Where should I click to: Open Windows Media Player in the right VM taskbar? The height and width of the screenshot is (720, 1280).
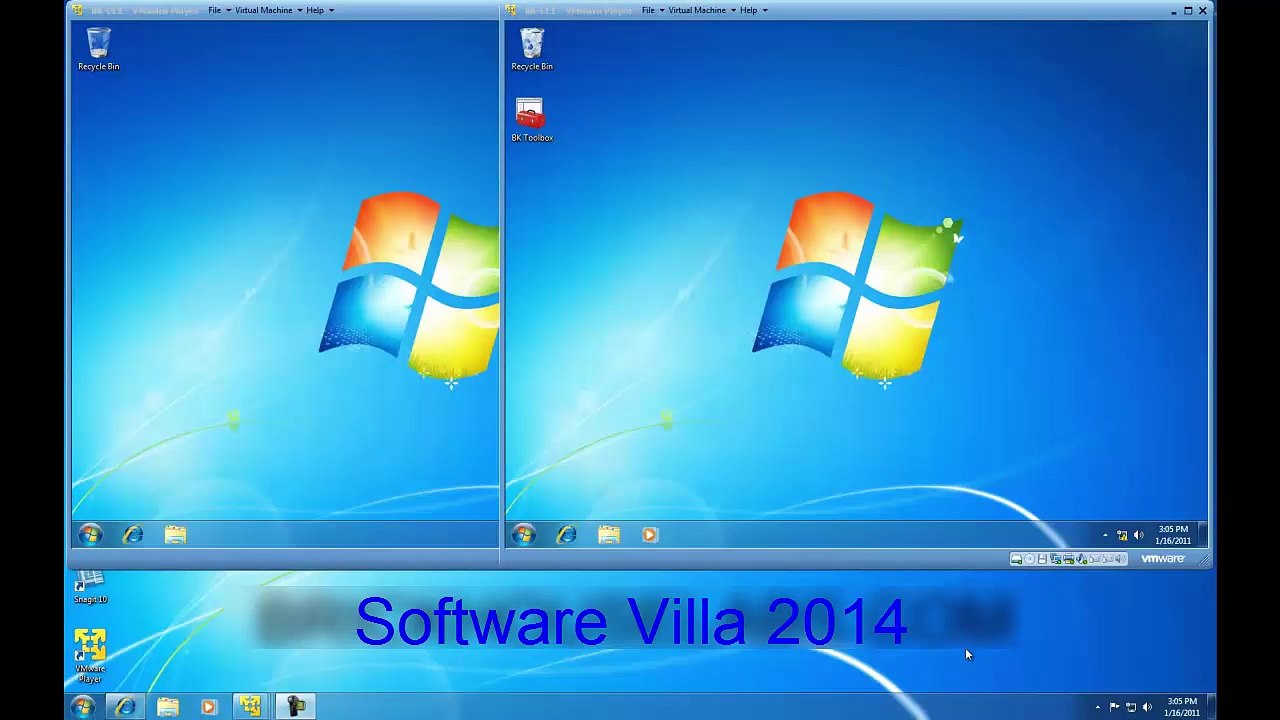650,535
